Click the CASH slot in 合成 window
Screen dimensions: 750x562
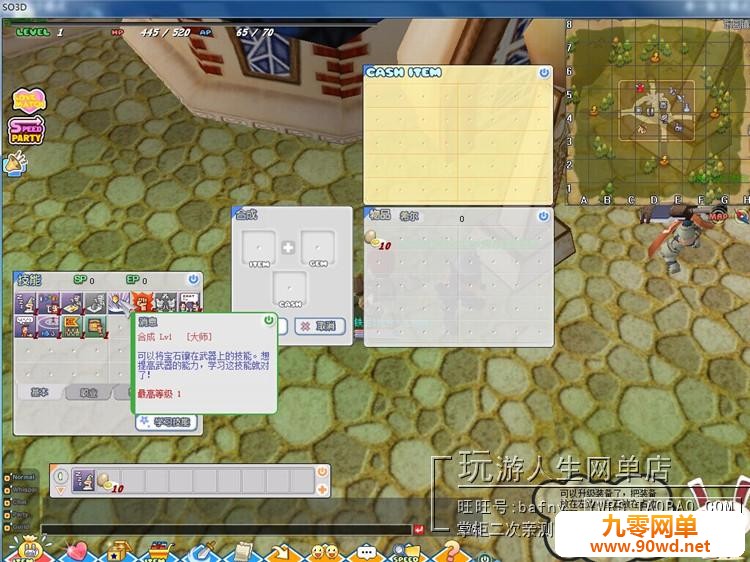click(289, 289)
